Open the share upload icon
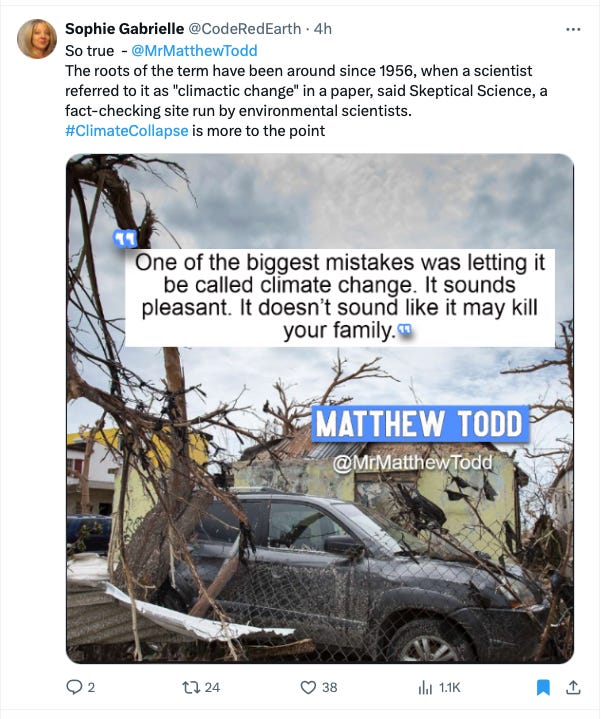The height and width of the screenshot is (719, 601). (x=573, y=687)
